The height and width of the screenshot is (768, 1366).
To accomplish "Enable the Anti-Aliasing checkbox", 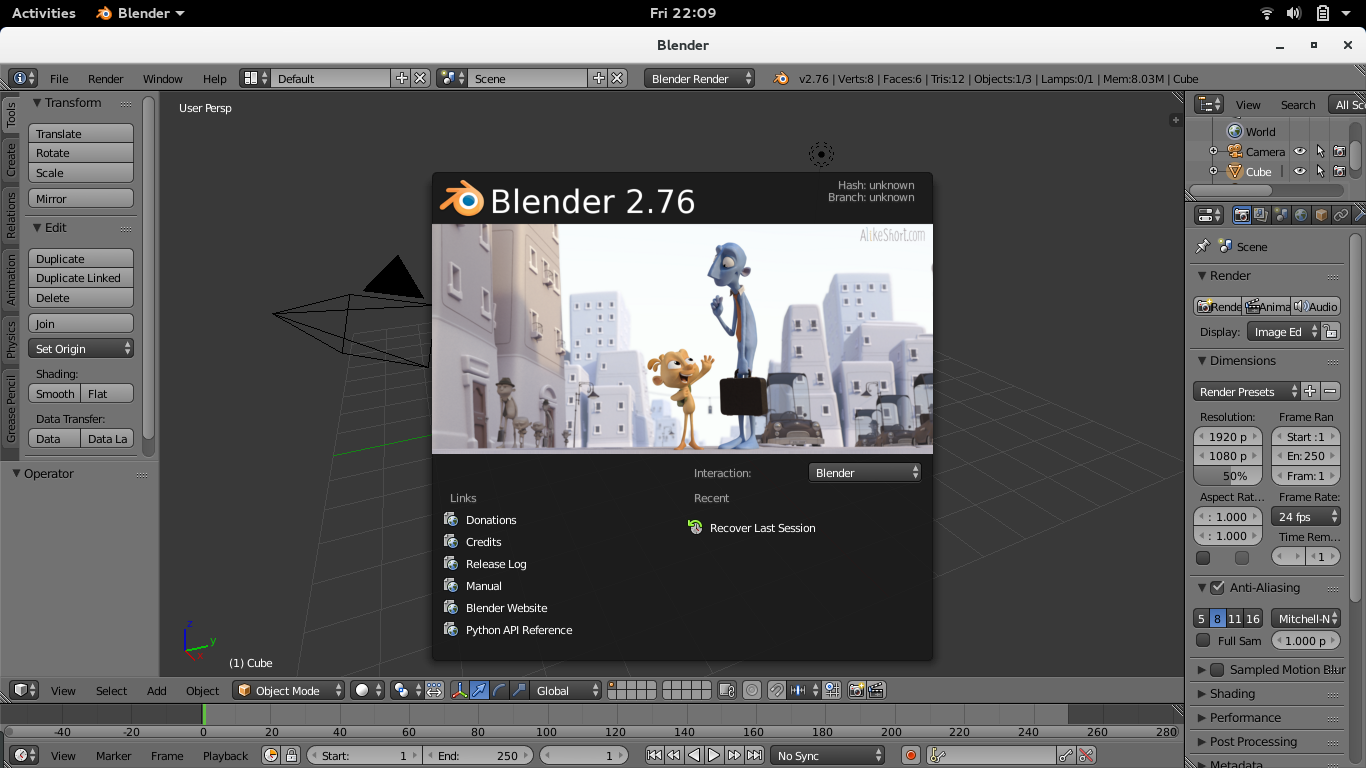I will [x=1217, y=588].
